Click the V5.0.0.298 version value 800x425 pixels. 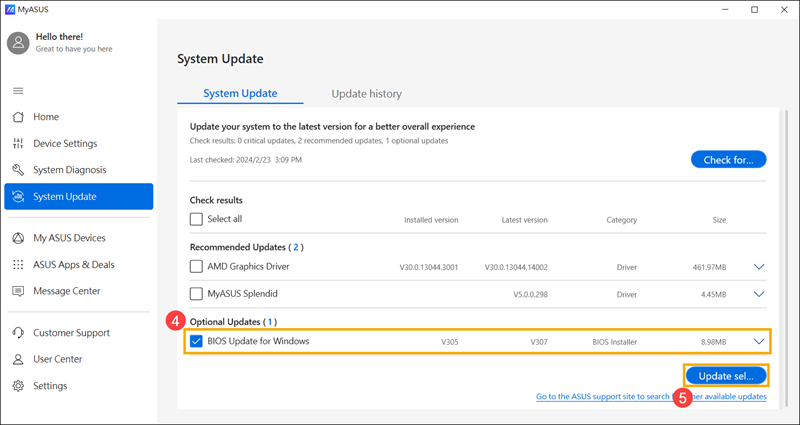531,294
